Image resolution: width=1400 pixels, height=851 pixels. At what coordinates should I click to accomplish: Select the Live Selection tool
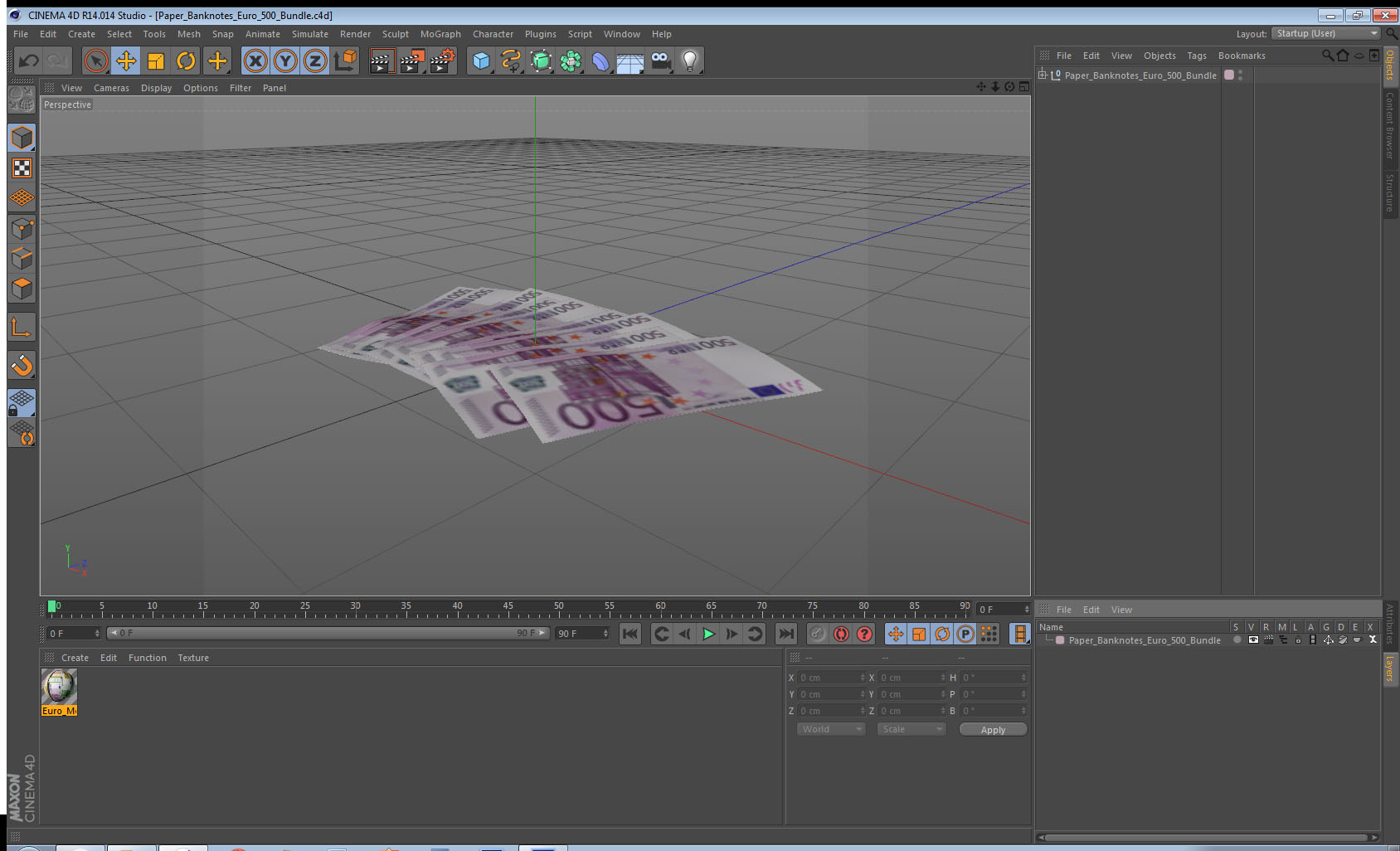click(96, 61)
